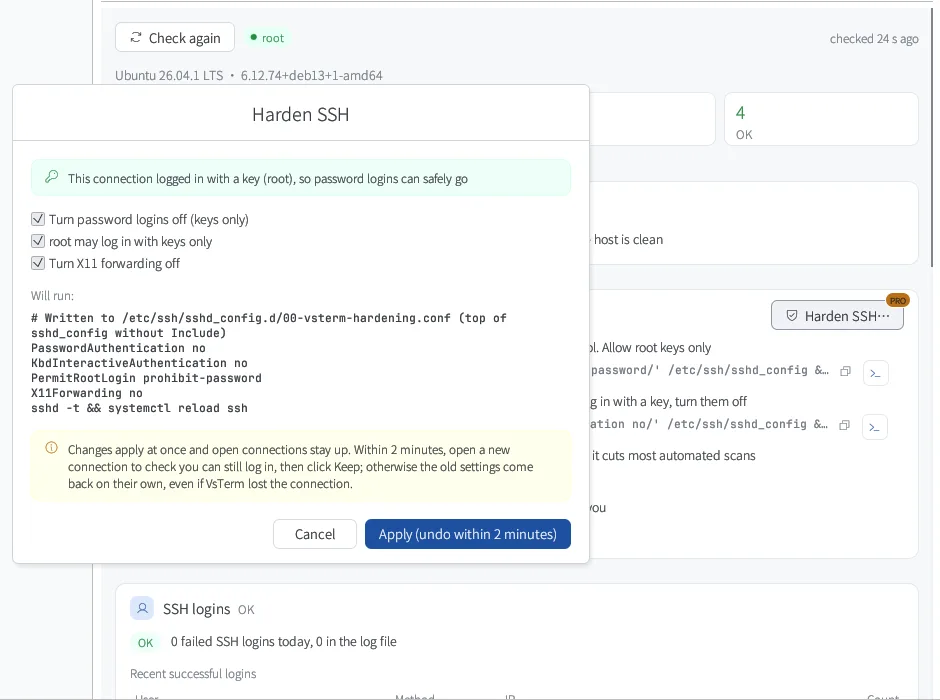This screenshot has height=700, width=940.
Task: Click the shield icon on Harden SSH button
Action: pyautogui.click(x=792, y=316)
